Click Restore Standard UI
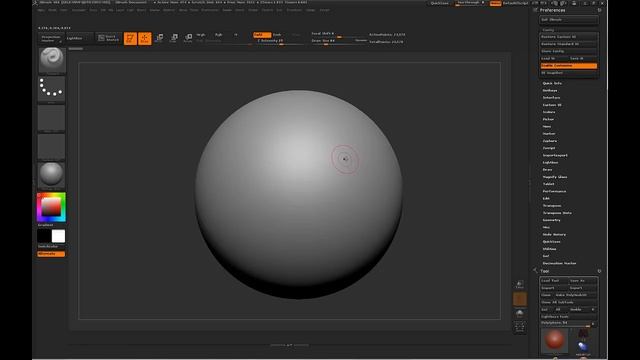This screenshot has width=640, height=360. (x=569, y=44)
